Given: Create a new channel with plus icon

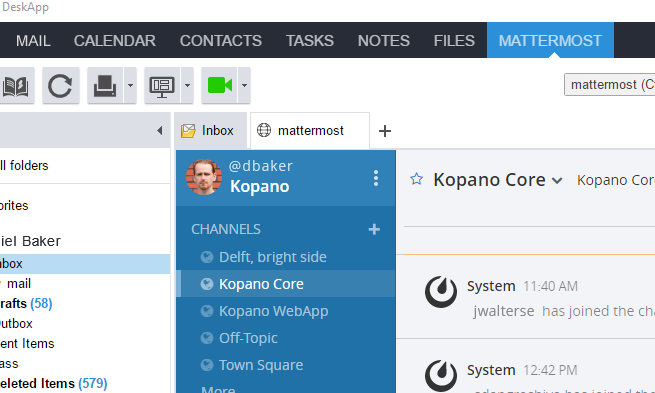Looking at the screenshot, I should (374, 229).
